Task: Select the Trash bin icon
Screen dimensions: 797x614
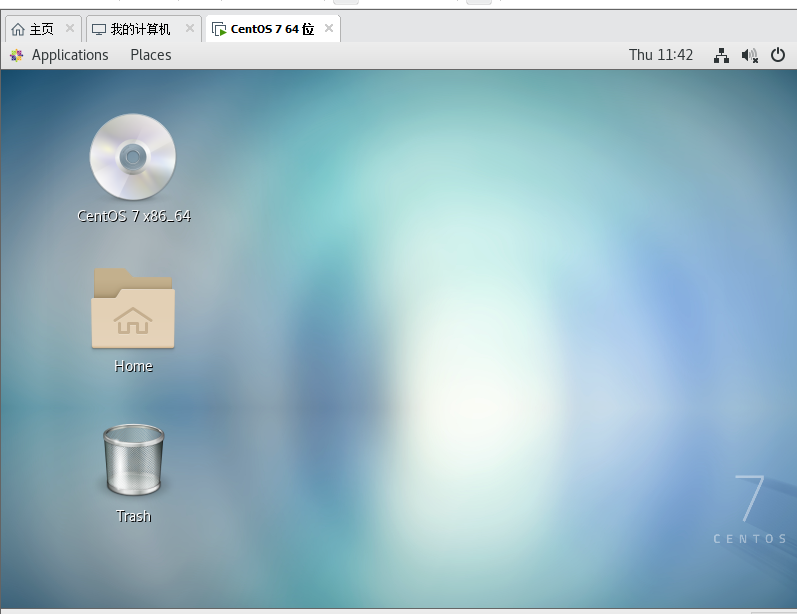Action: tap(134, 460)
